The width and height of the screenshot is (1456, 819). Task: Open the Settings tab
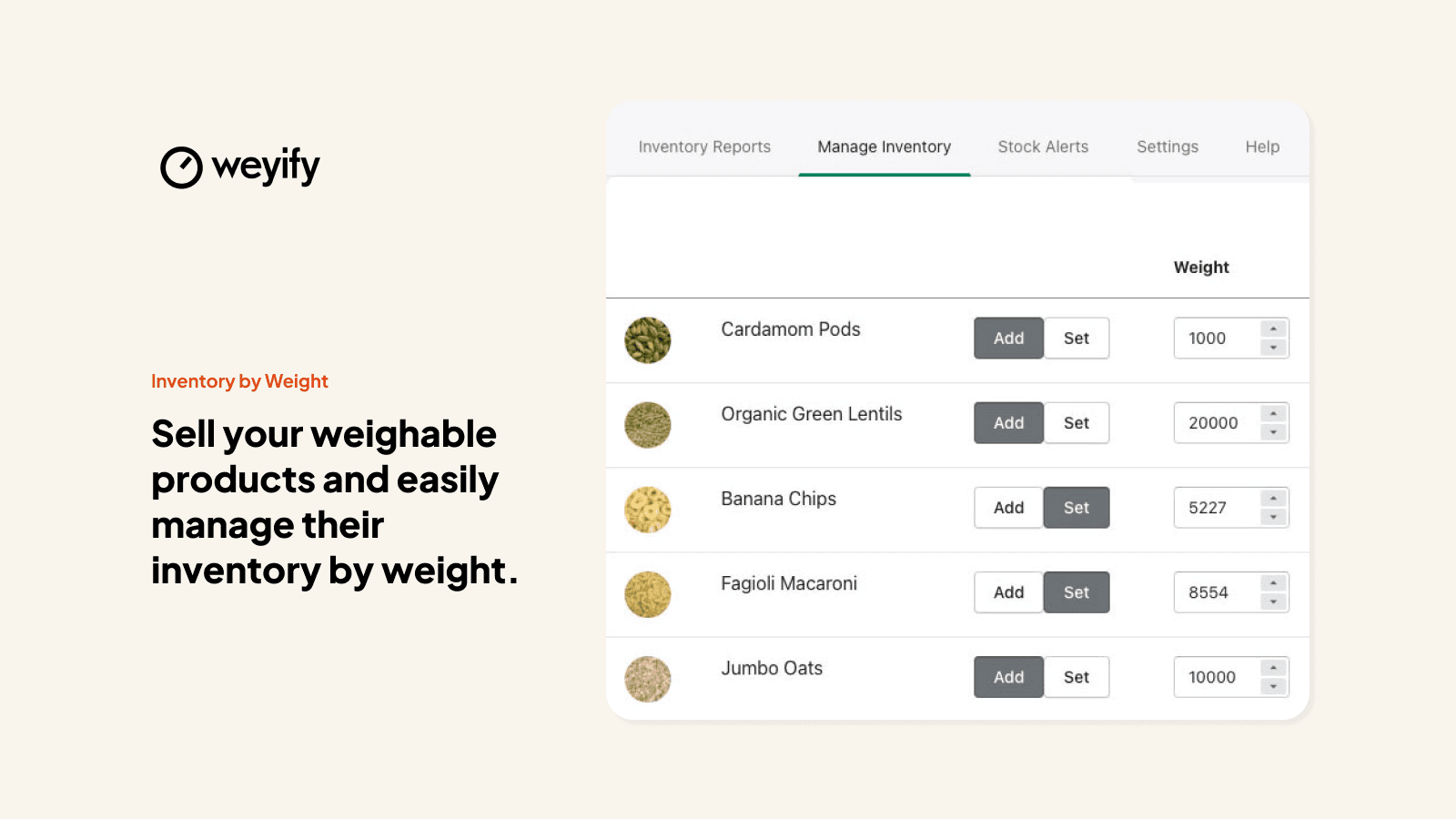coord(1167,147)
